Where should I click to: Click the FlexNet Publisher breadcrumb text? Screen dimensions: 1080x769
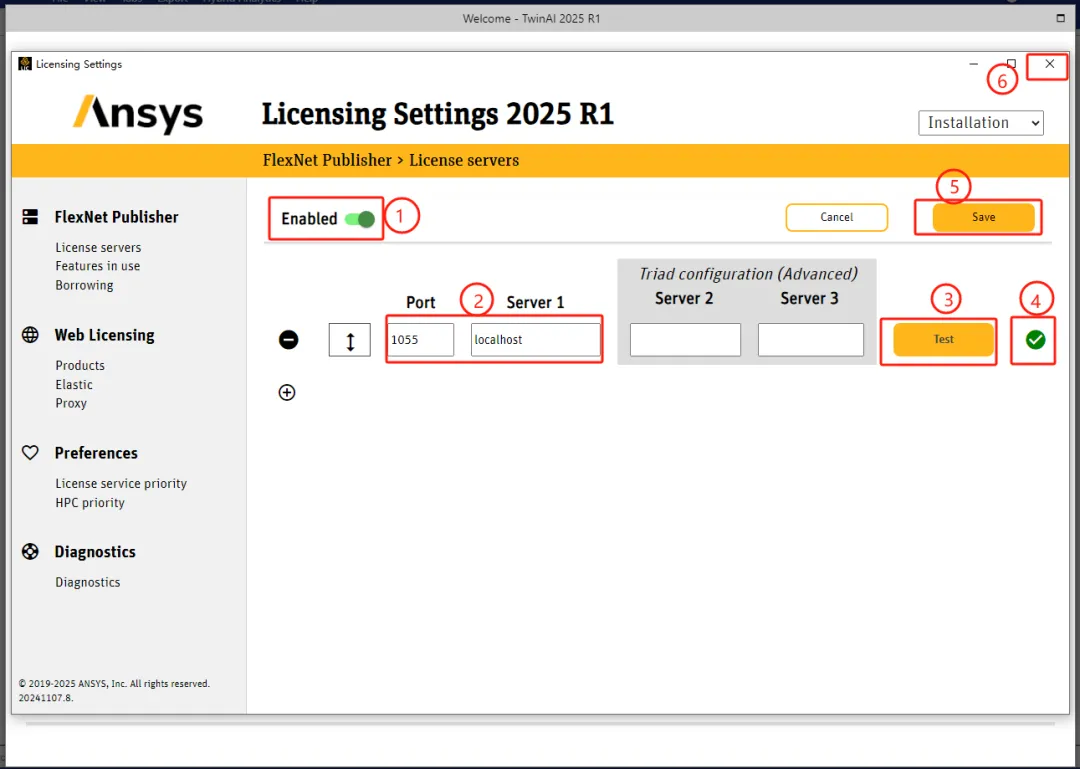(x=327, y=161)
